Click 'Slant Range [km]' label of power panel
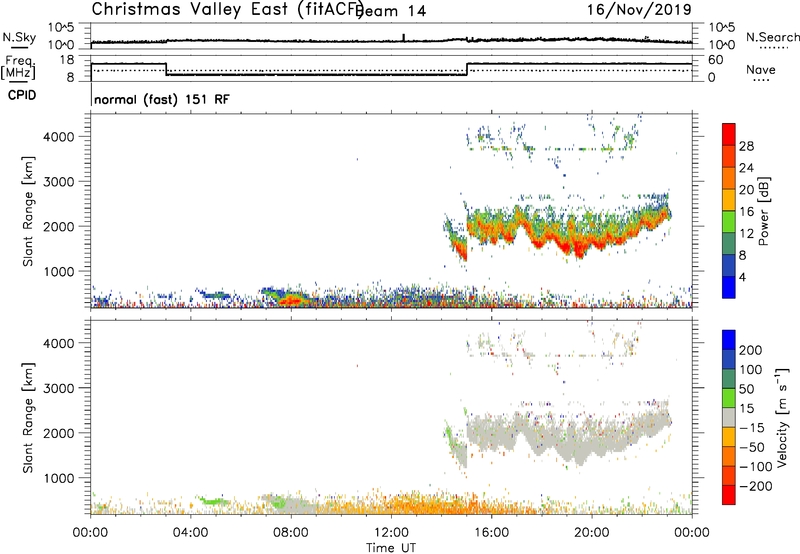The image size is (800, 554). coord(28,211)
